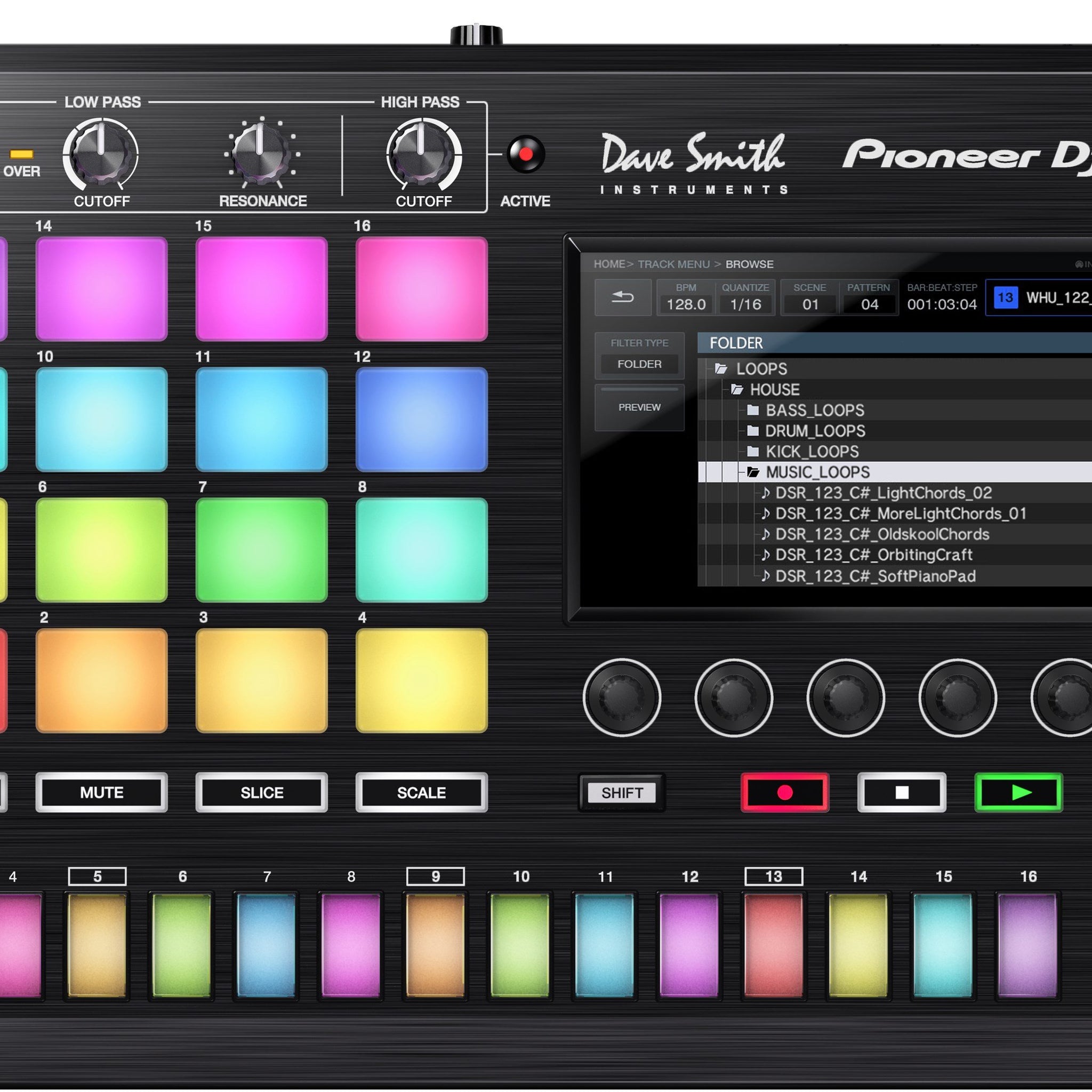Select track 13 WHU_122 field
Viewport: 1092px width, 1092px height.
click(x=1039, y=298)
